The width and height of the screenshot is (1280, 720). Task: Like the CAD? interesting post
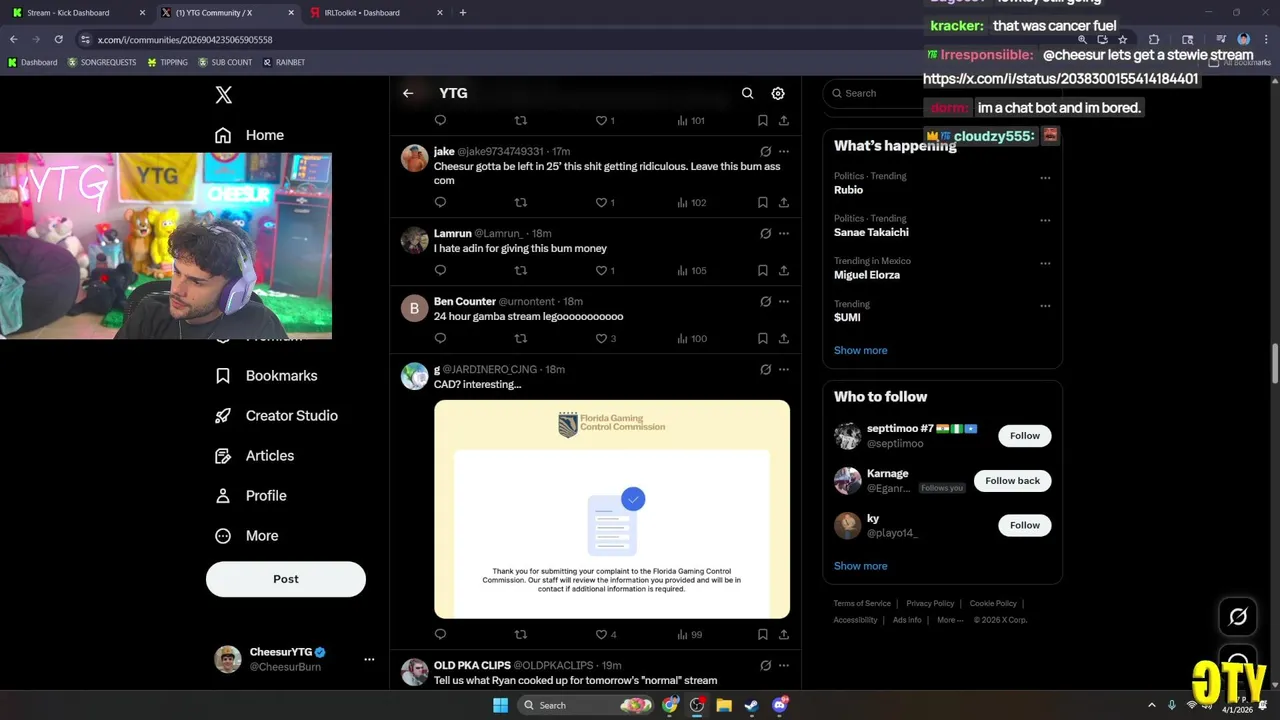[602, 634]
